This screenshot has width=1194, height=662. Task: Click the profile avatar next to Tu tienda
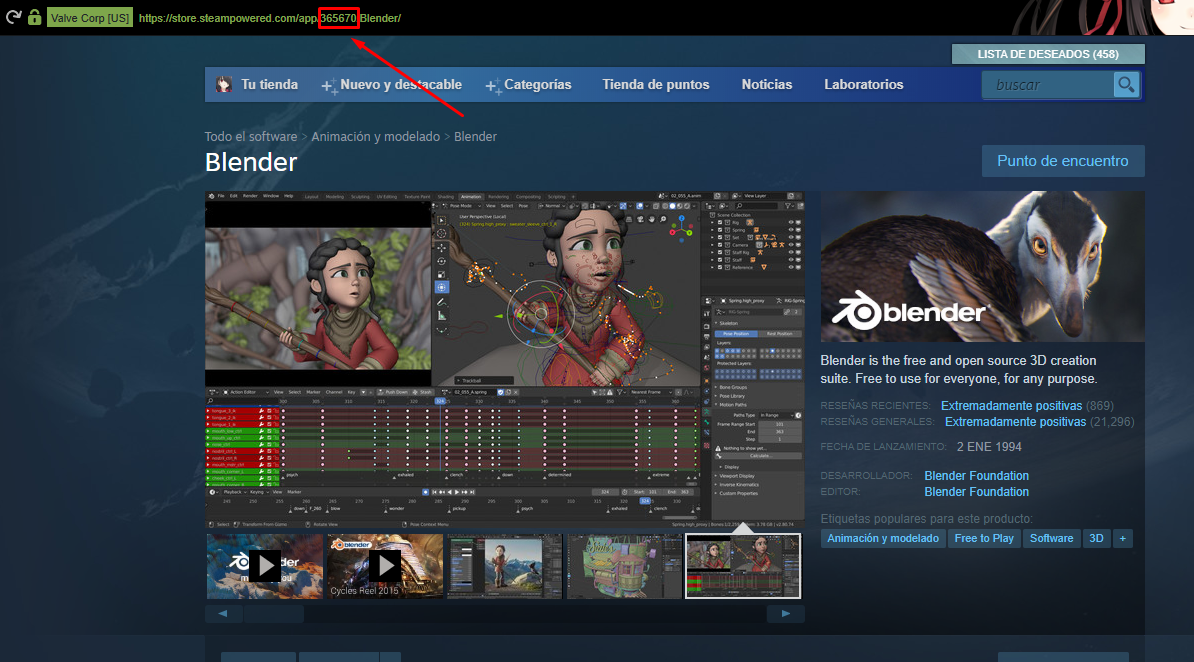224,85
